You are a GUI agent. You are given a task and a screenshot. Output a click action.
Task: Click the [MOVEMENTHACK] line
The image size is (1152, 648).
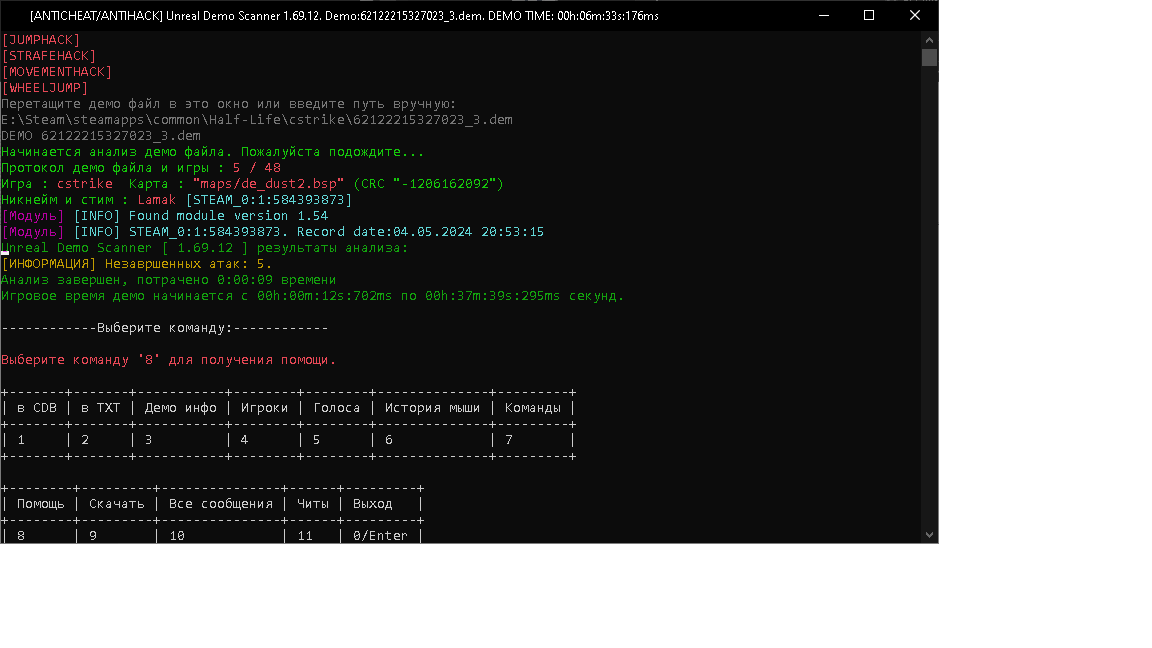(x=57, y=72)
